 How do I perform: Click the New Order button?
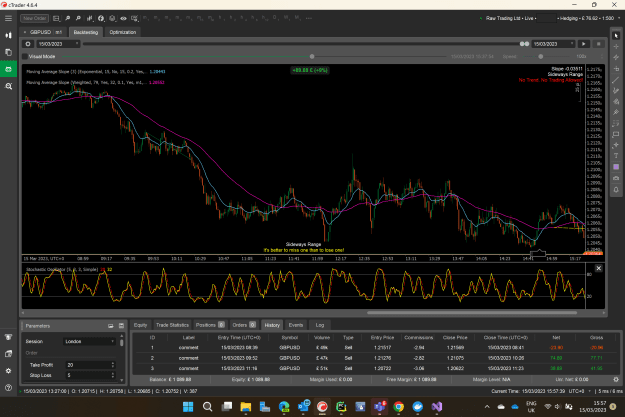pos(34,18)
